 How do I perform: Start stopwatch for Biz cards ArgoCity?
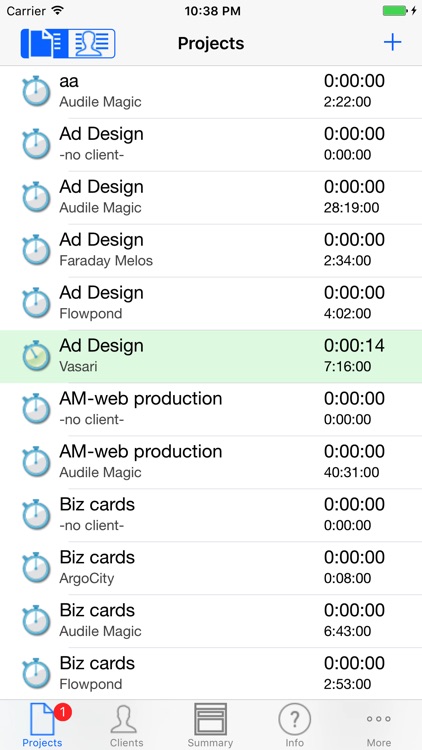36,568
